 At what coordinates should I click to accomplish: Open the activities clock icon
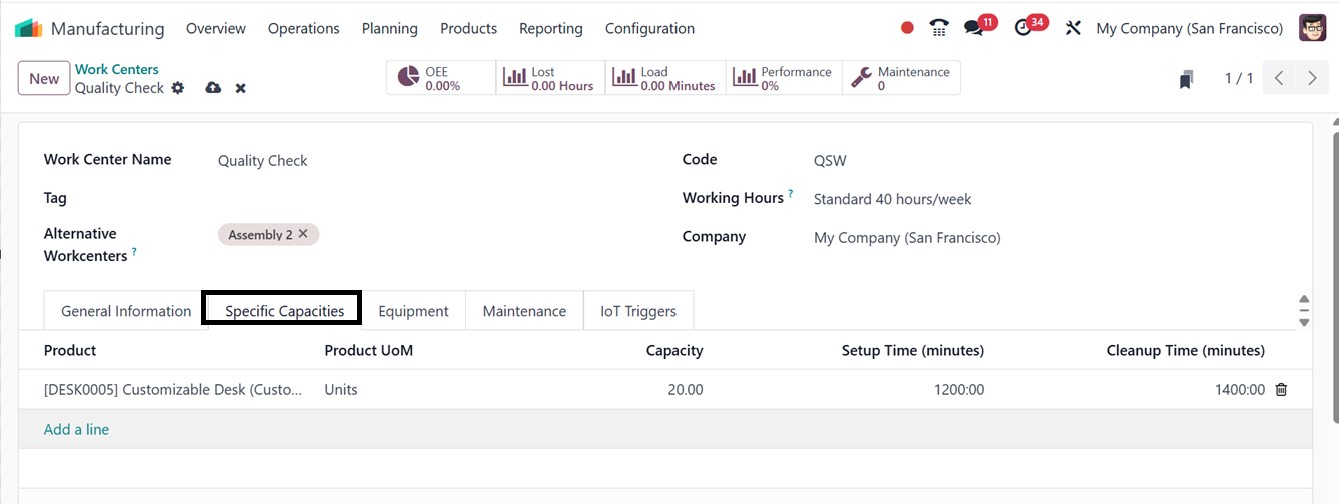(x=1023, y=28)
